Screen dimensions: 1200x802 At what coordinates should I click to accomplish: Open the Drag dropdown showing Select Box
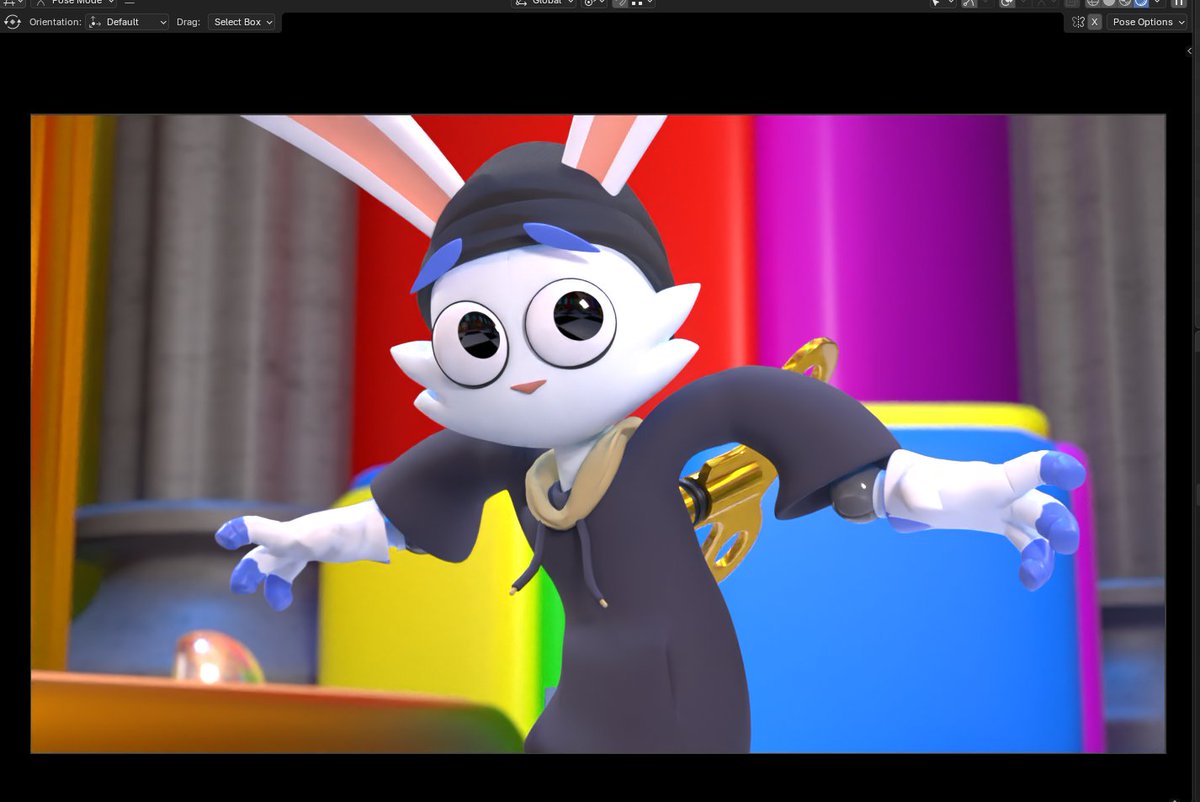[243, 22]
